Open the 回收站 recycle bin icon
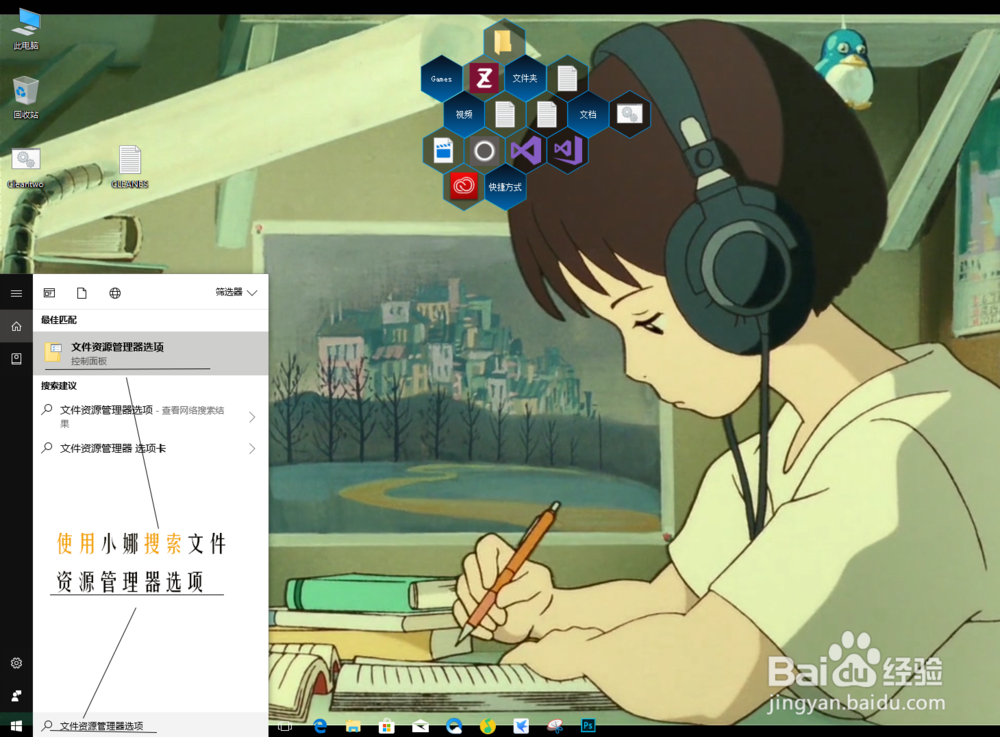Viewport: 1000px width, 737px height. tap(26, 97)
